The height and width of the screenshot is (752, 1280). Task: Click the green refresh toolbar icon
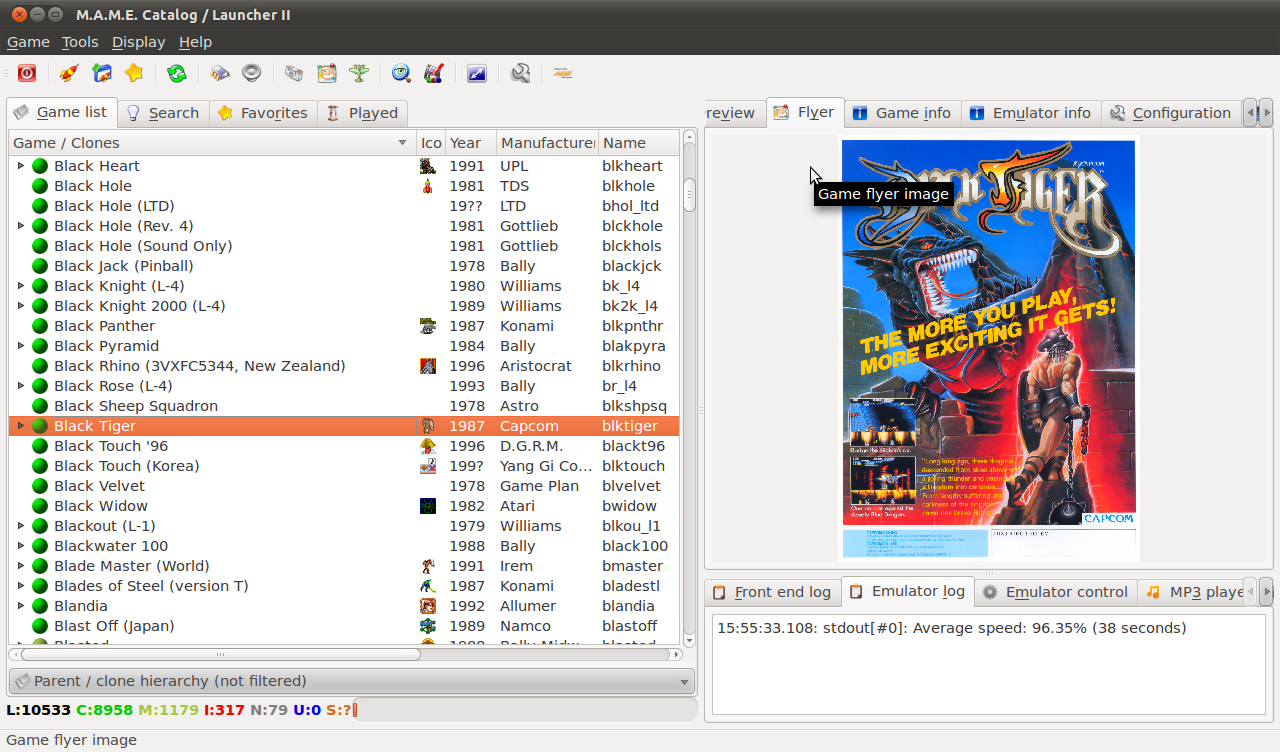[176, 73]
